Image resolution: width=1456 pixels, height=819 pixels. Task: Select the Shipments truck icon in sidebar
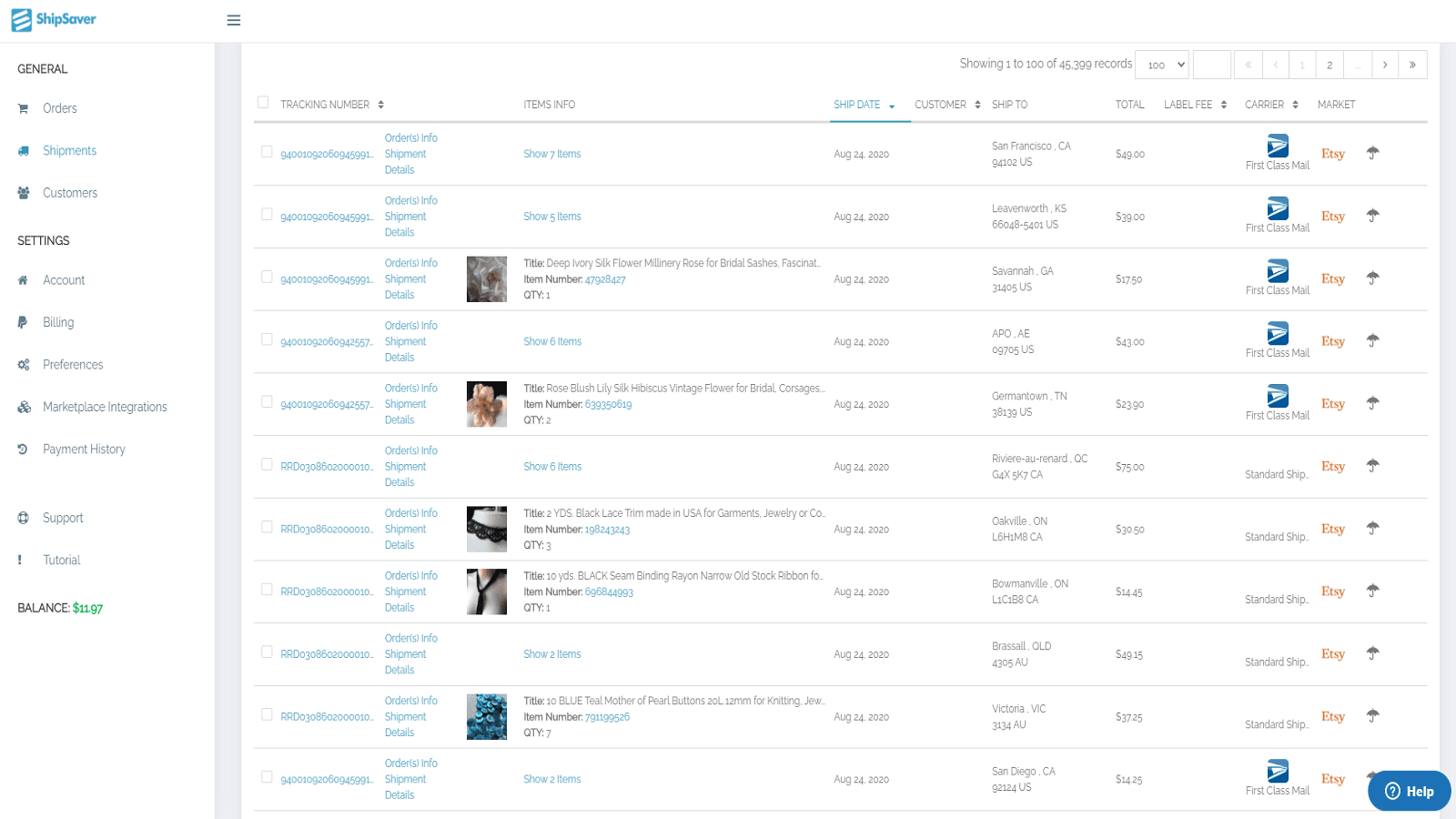click(23, 150)
